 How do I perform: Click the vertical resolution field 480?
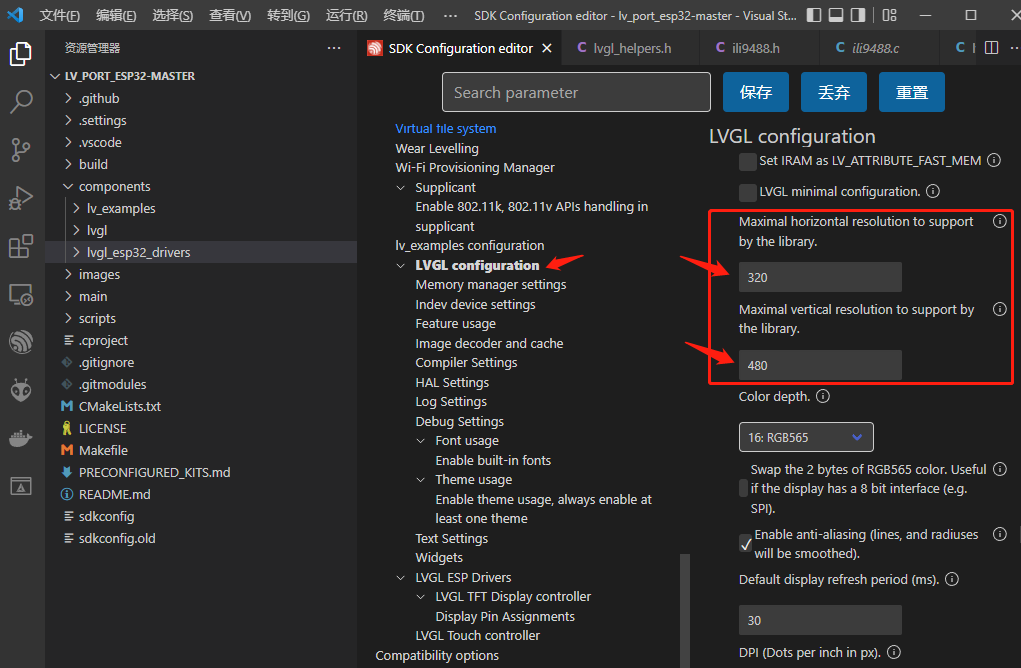(x=820, y=365)
